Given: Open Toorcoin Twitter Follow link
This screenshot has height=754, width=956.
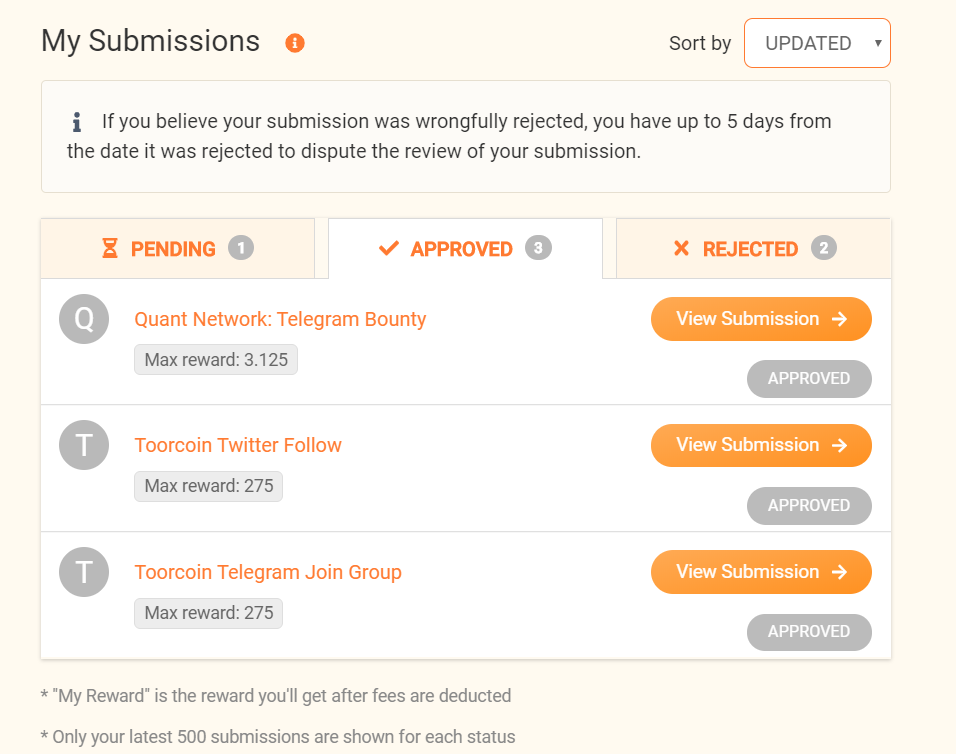Looking at the screenshot, I should click(x=238, y=445).
